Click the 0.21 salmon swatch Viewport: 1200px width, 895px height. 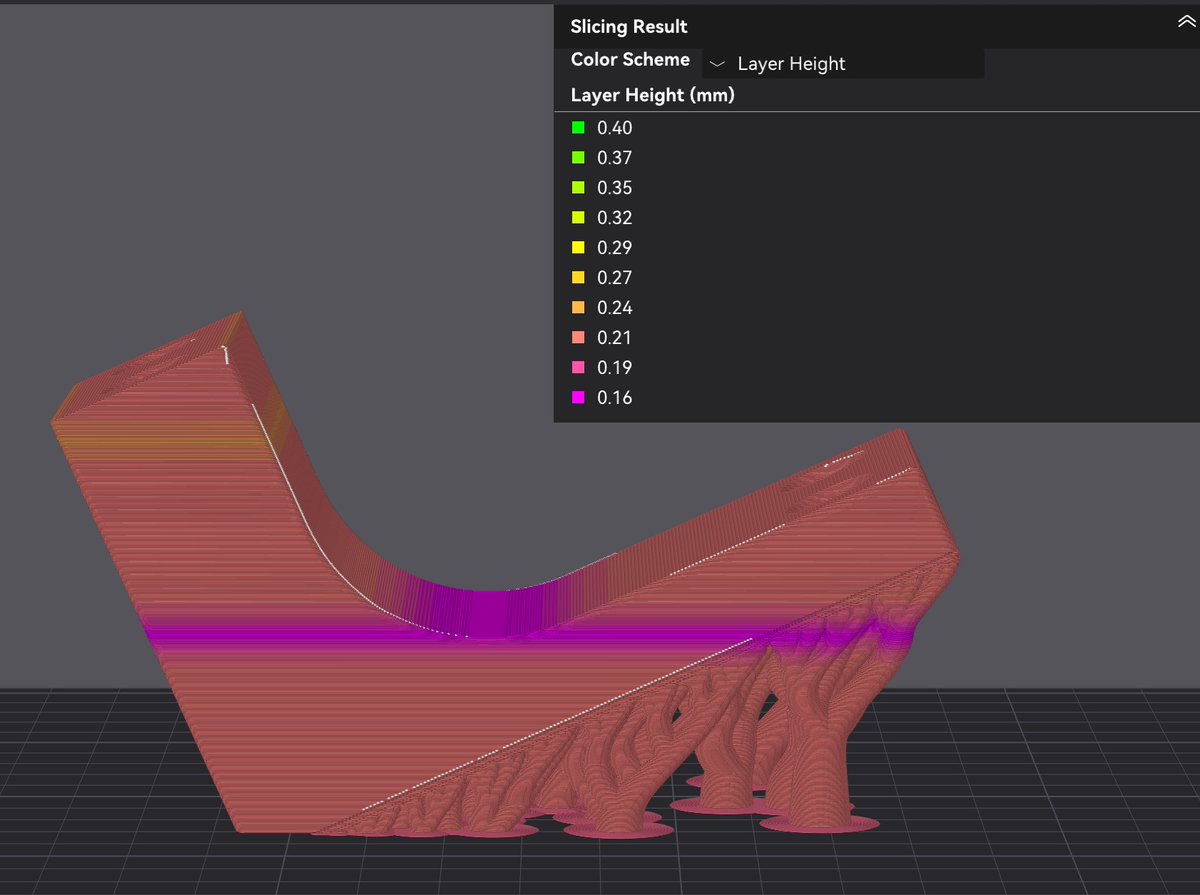click(578, 337)
